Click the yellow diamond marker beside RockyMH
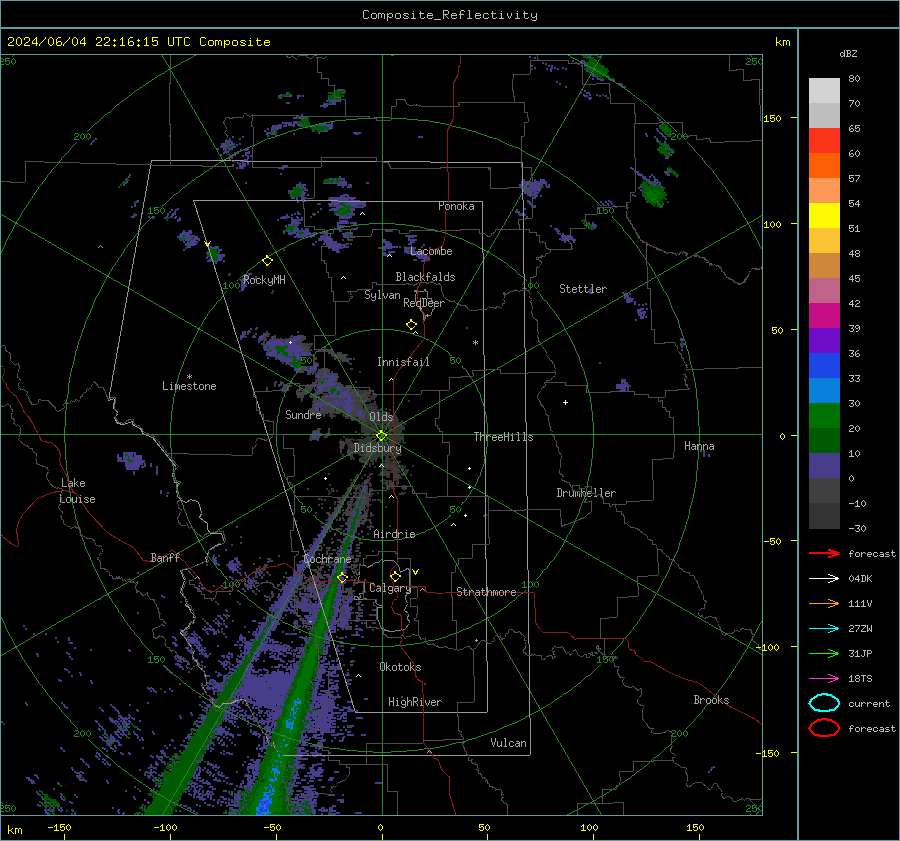900x841 pixels. 267,261
